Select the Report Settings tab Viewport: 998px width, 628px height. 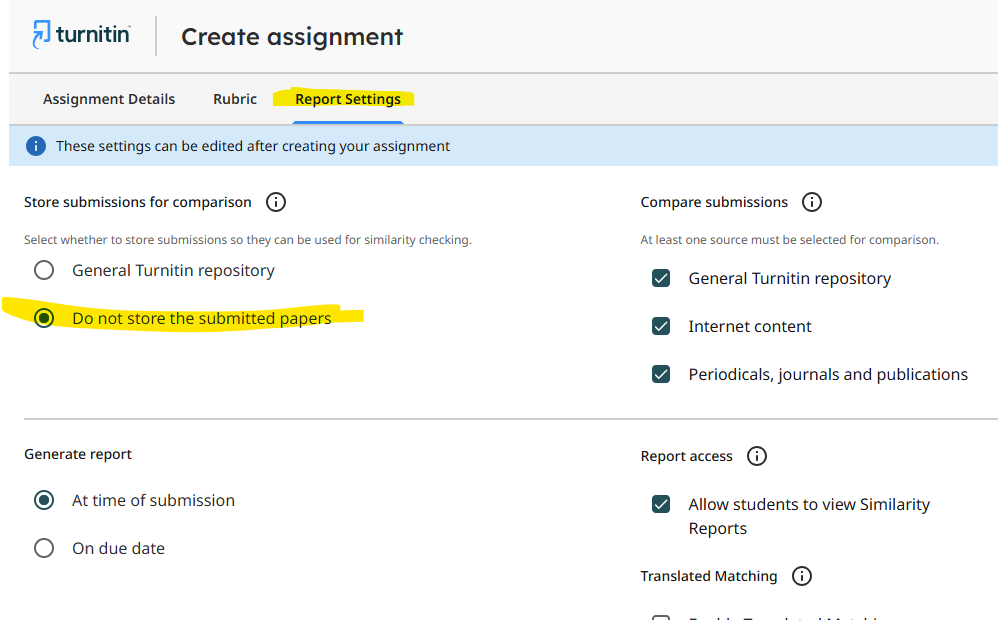(348, 99)
